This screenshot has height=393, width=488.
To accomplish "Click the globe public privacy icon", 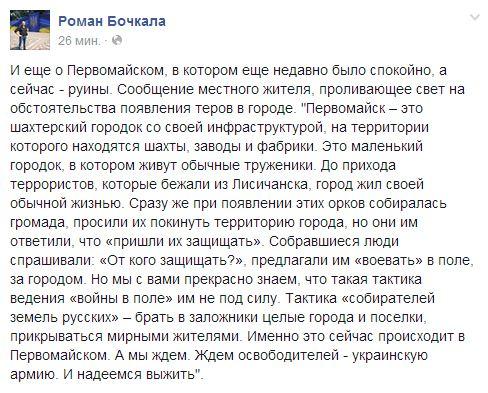I will tap(117, 40).
